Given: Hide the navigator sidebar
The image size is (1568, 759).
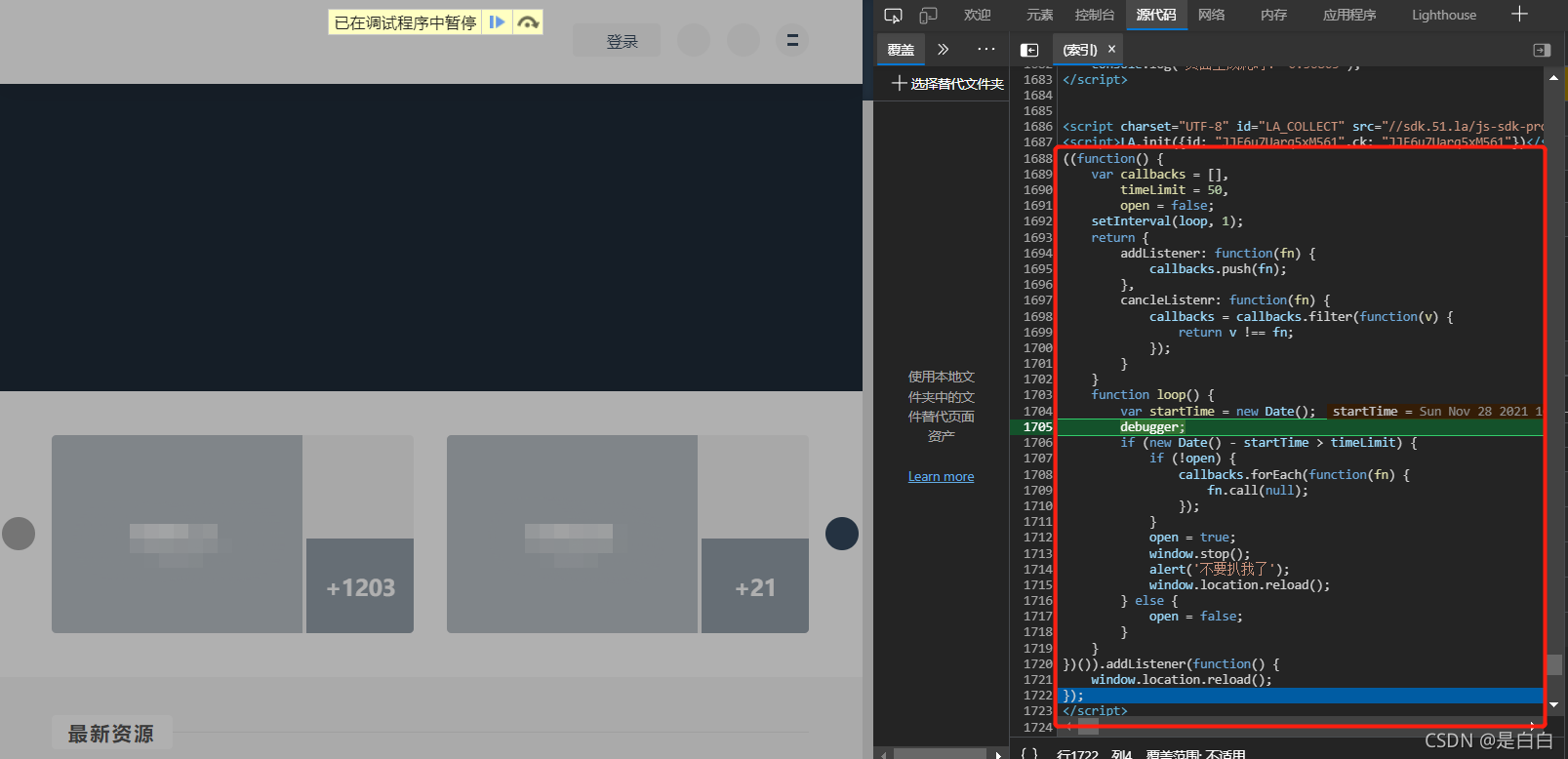Looking at the screenshot, I should pyautogui.click(x=1029, y=50).
